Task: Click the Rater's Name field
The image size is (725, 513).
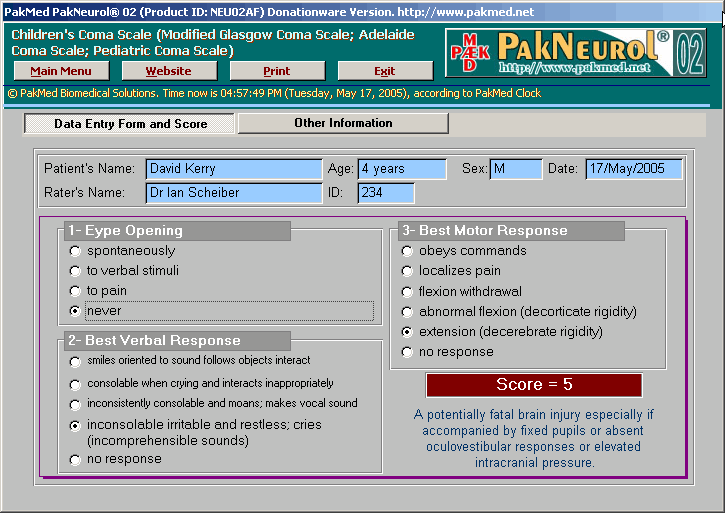Action: tap(234, 193)
